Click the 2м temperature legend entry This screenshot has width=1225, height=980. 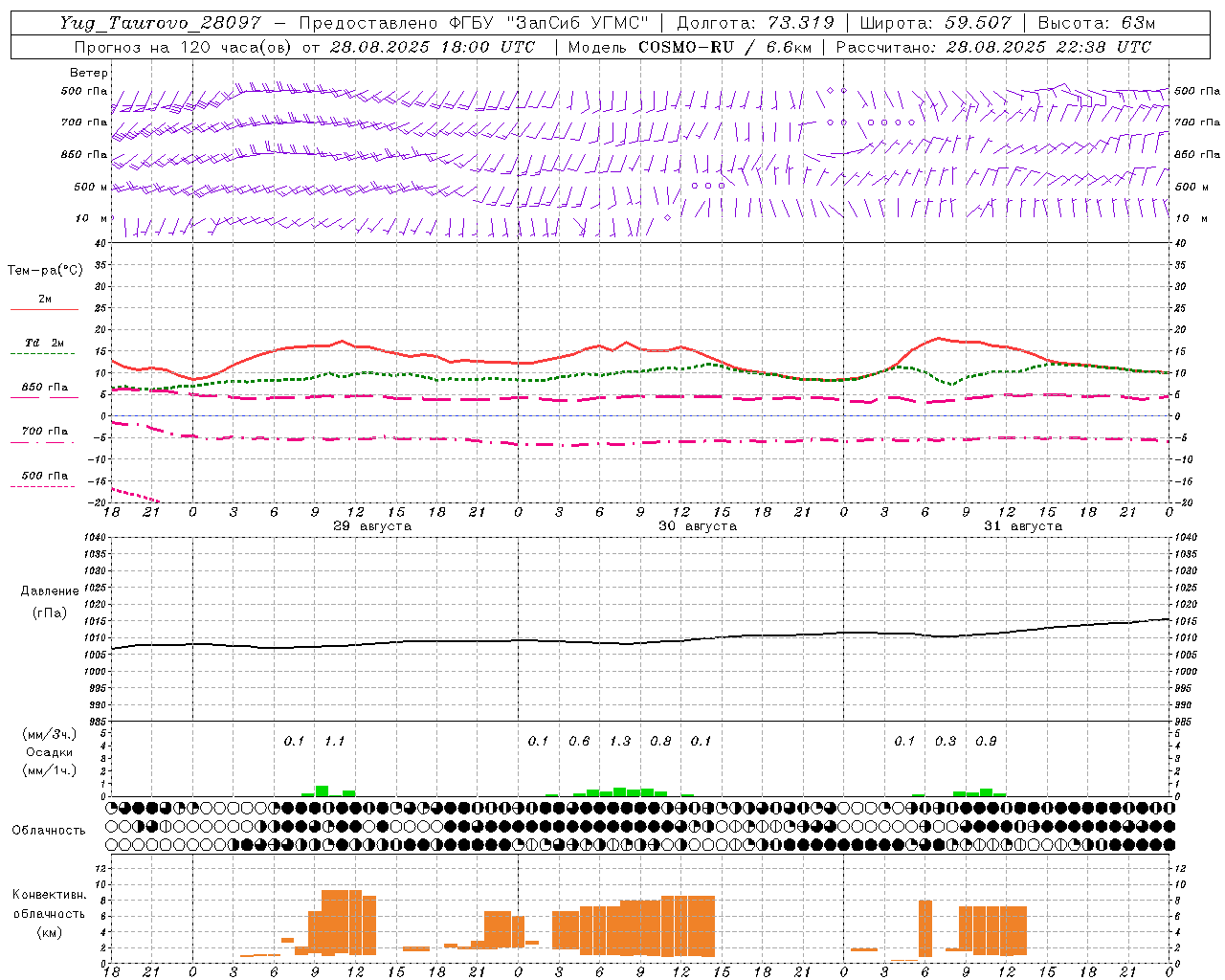click(45, 300)
